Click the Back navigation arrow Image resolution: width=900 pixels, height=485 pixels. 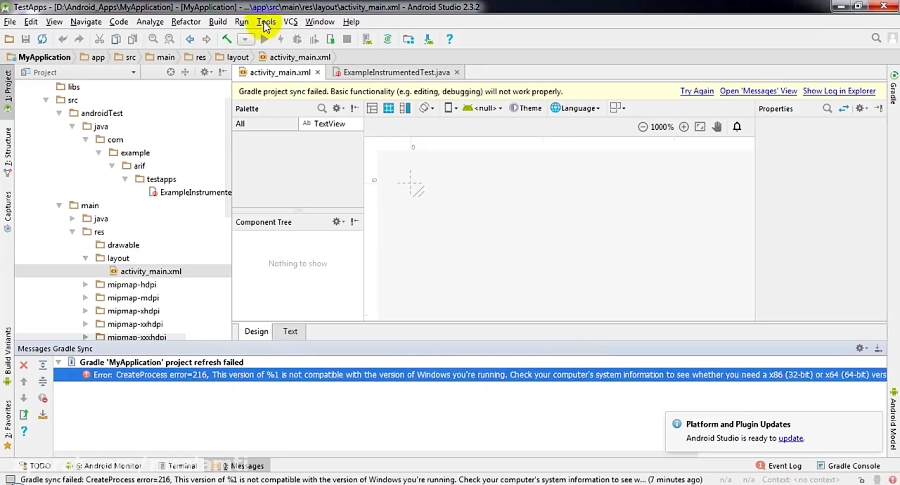tap(190, 39)
